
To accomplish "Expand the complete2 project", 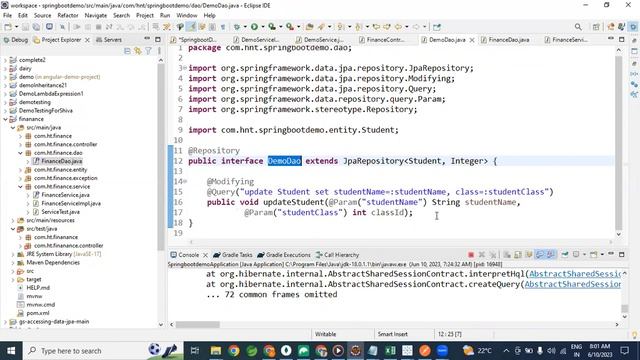I will coord(6,60).
